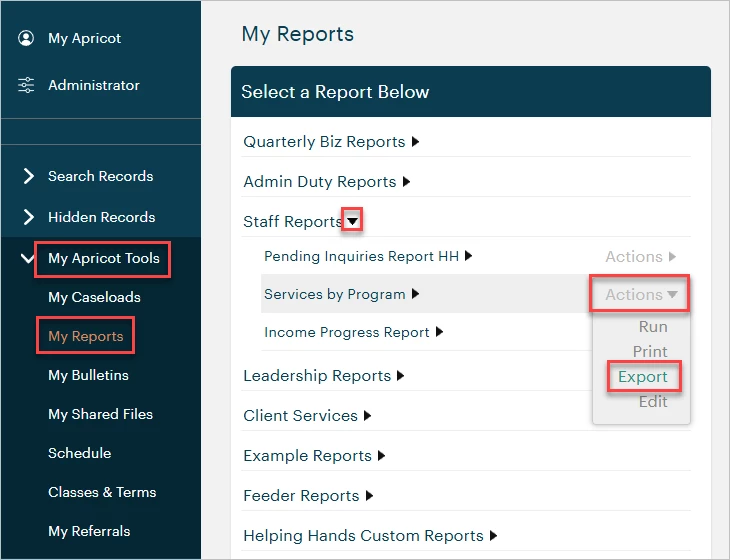Open the Administrator menu label
Image resolution: width=730 pixels, height=560 pixels.
[x=94, y=85]
